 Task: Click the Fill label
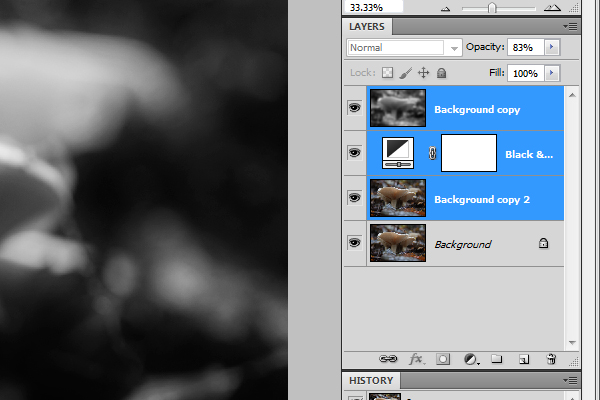497,73
